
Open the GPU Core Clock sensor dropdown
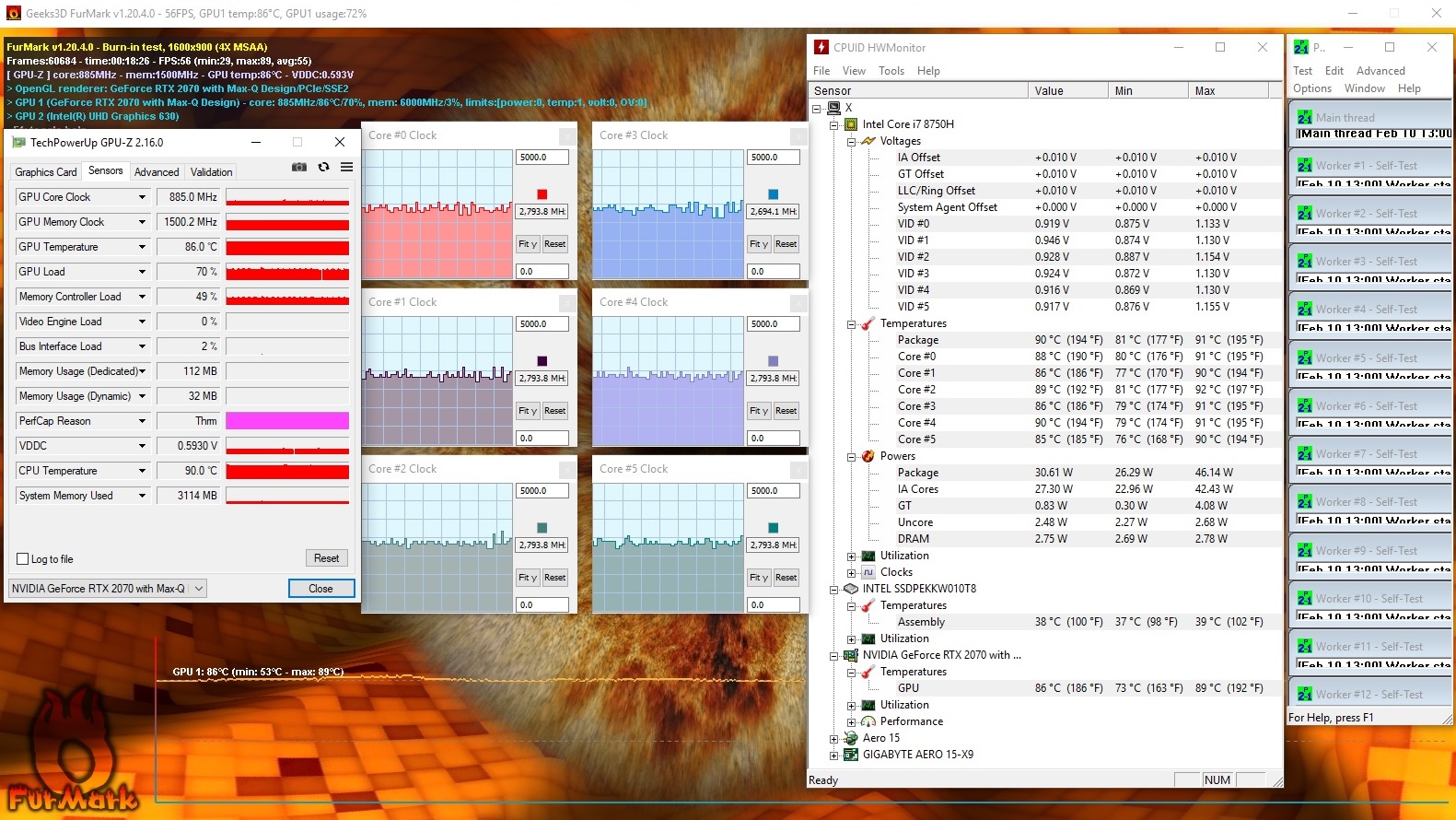(142, 197)
